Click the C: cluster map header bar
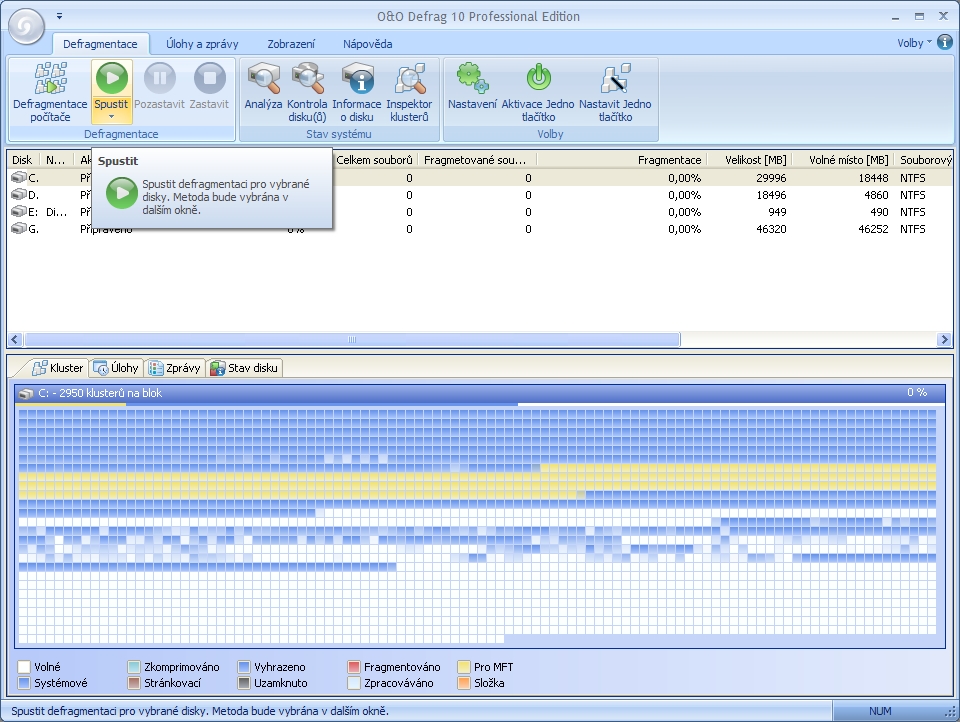 click(480, 393)
